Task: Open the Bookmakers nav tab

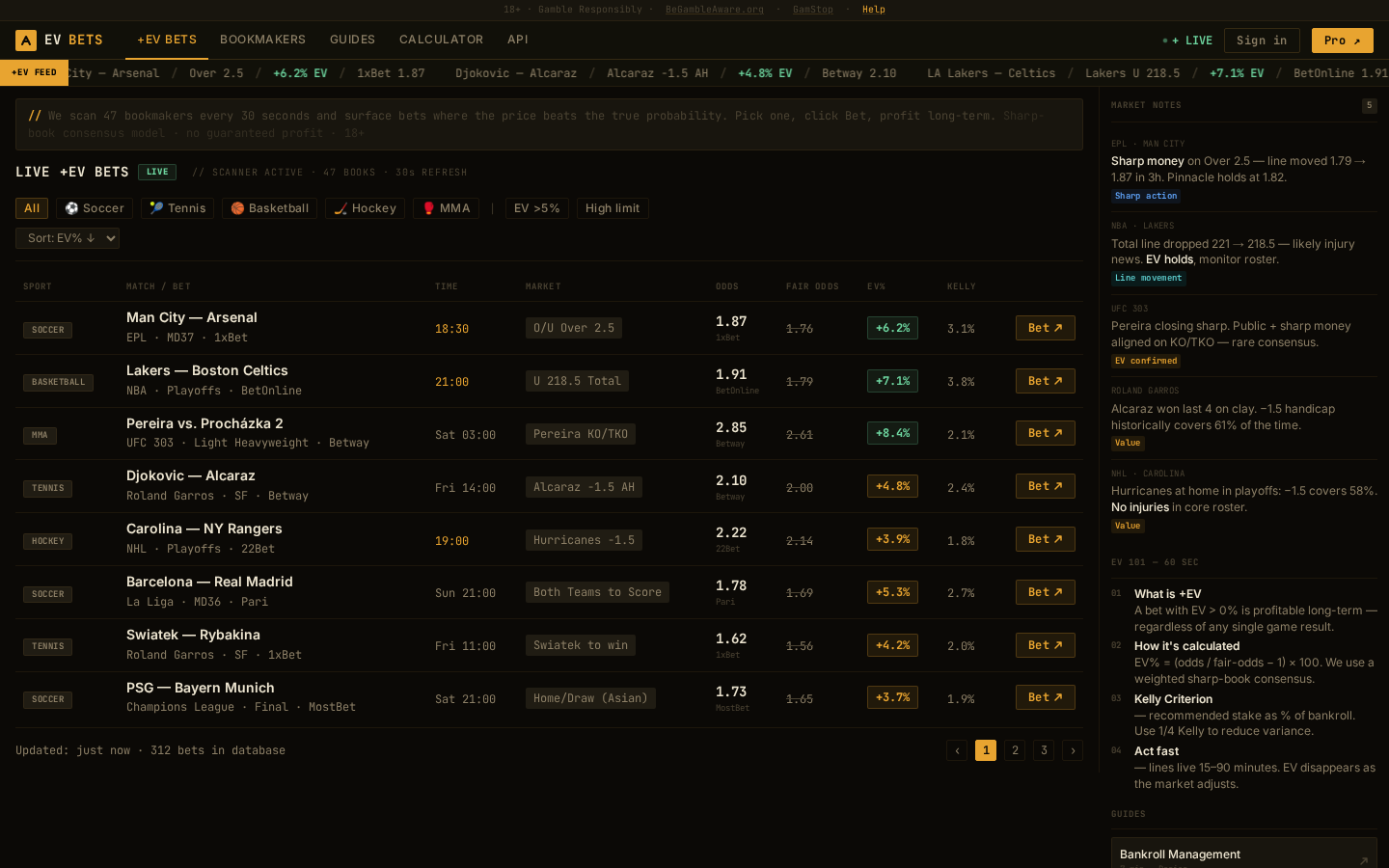Action: point(262,40)
